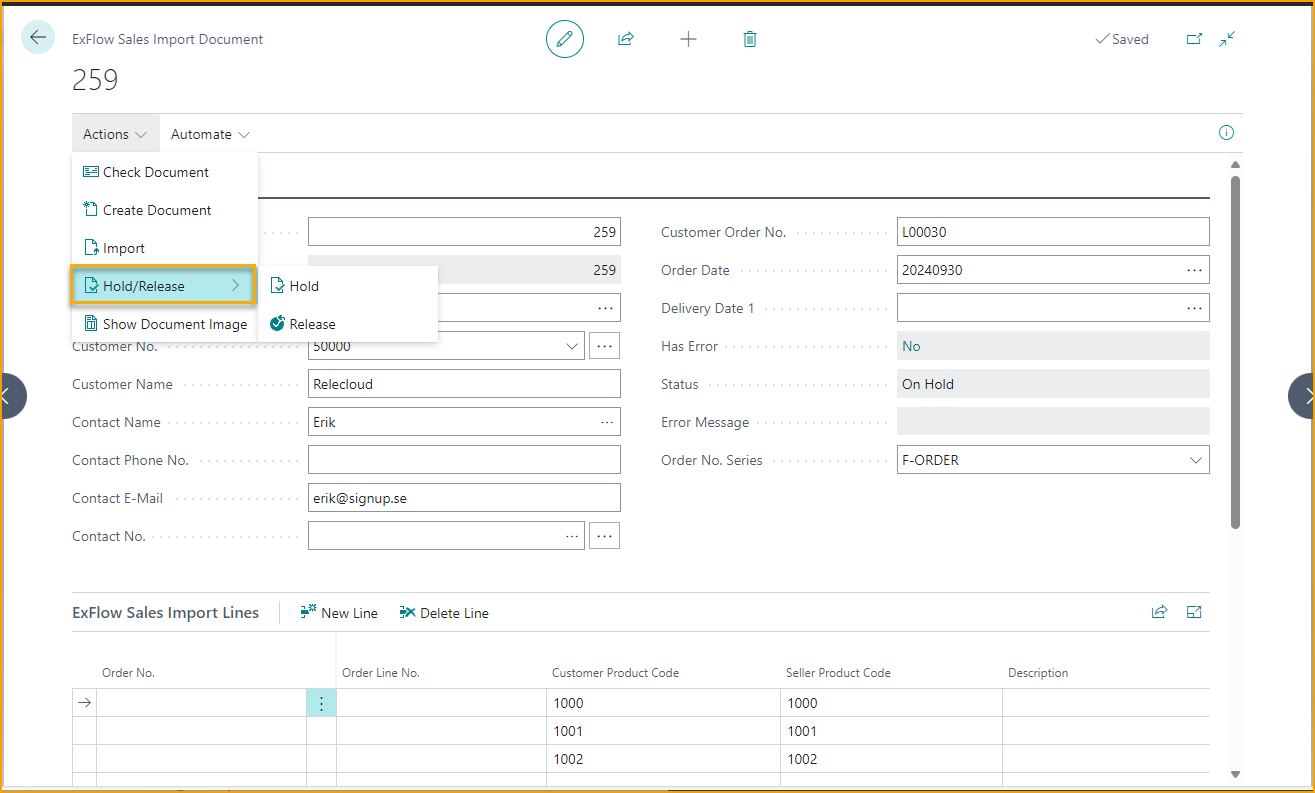Click first row Order No. cell
This screenshot has width=1315, height=793.
coord(201,703)
